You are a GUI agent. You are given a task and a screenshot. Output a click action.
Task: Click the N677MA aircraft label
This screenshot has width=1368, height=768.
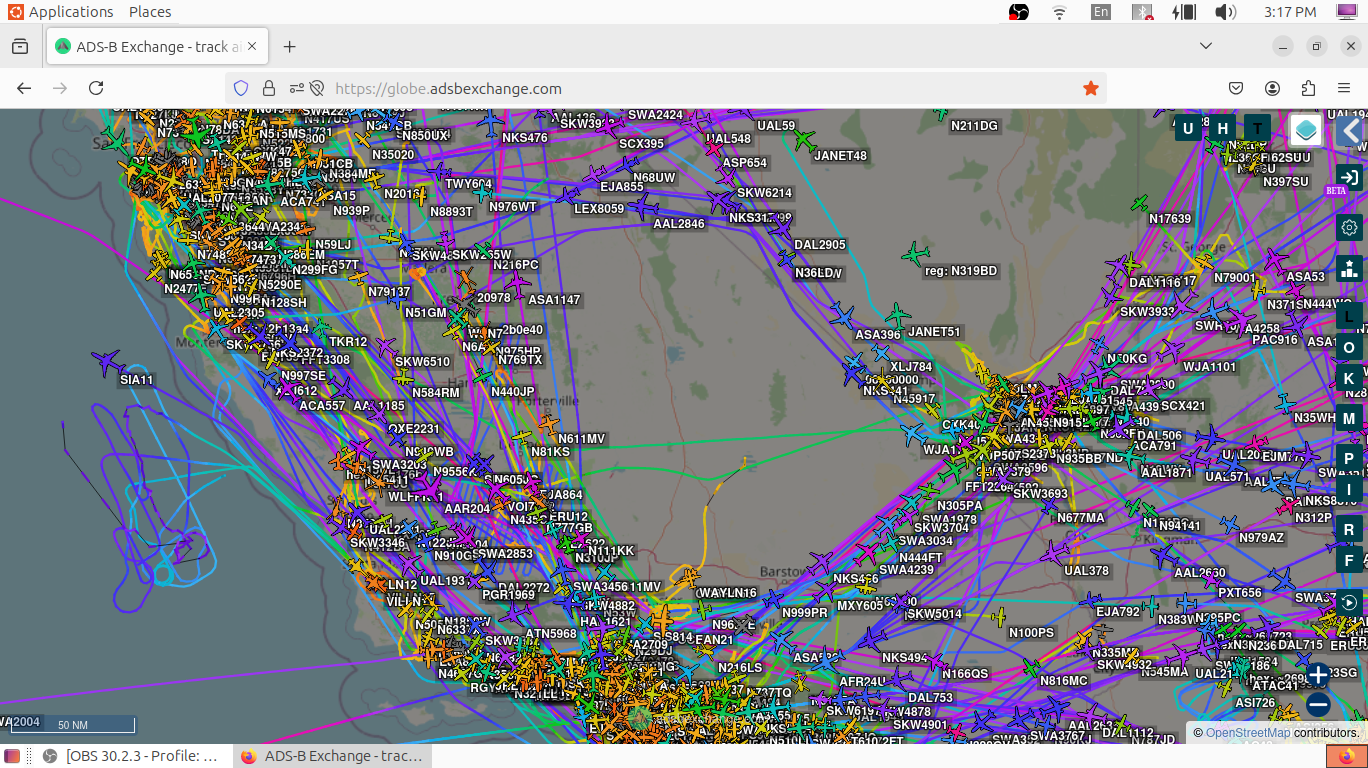tap(1081, 518)
